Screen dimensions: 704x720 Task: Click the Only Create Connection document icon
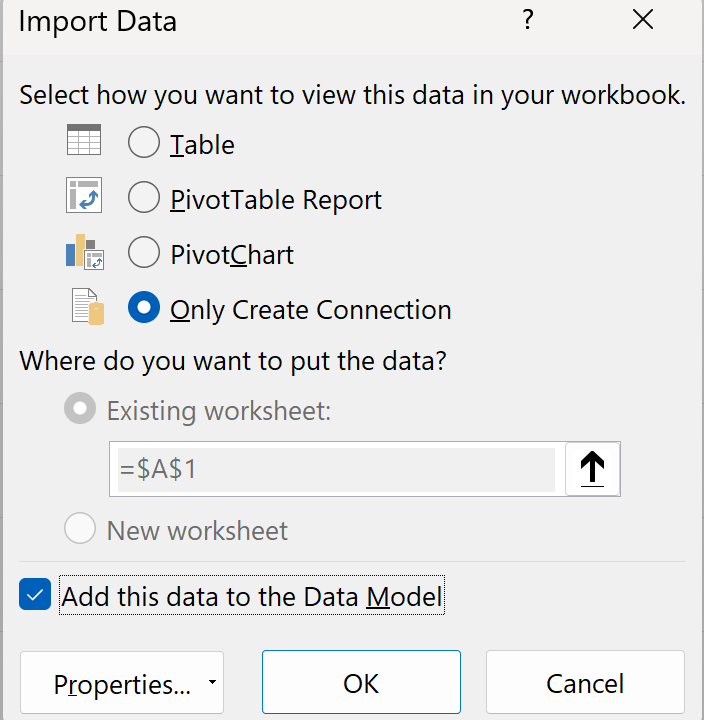click(88, 307)
